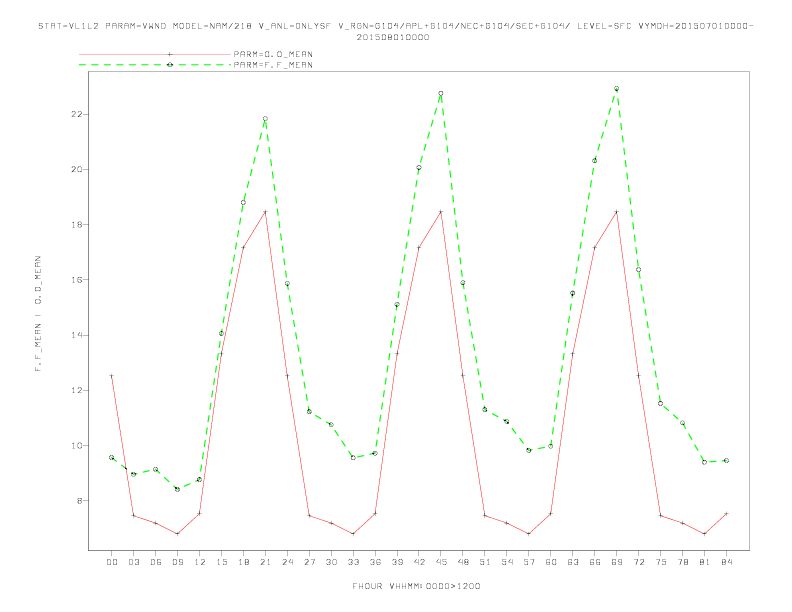Click green F.F_MEAN peak marker at hour 21

tap(265, 119)
